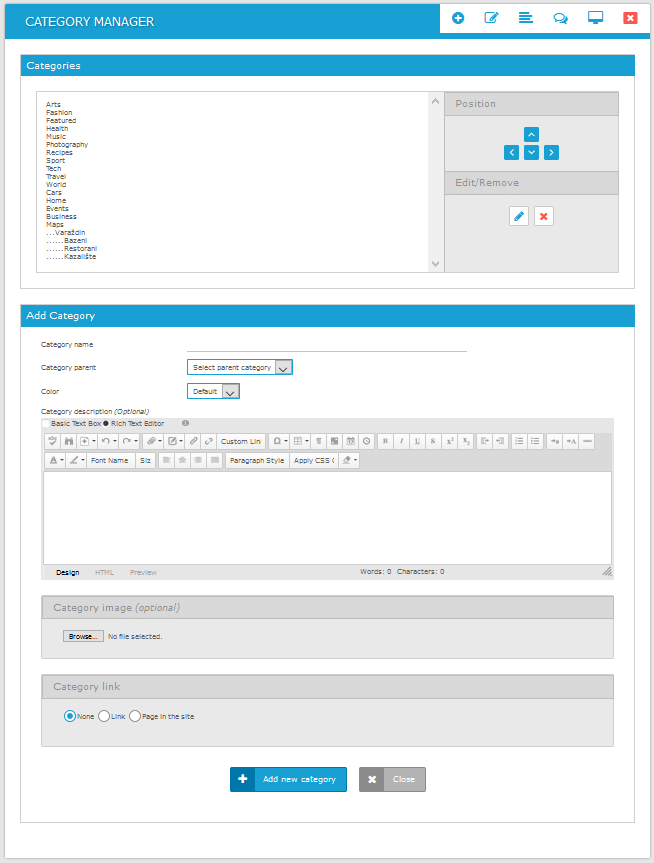Click the comments bubble icon in header
The width and height of the screenshot is (654, 863).
click(x=560, y=18)
